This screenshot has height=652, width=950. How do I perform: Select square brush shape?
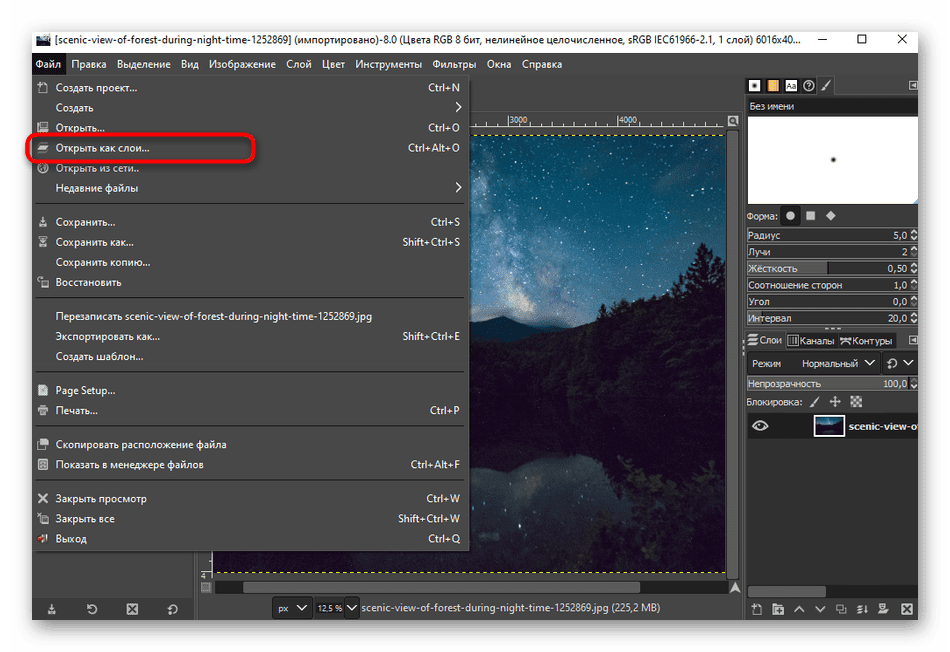pos(811,216)
